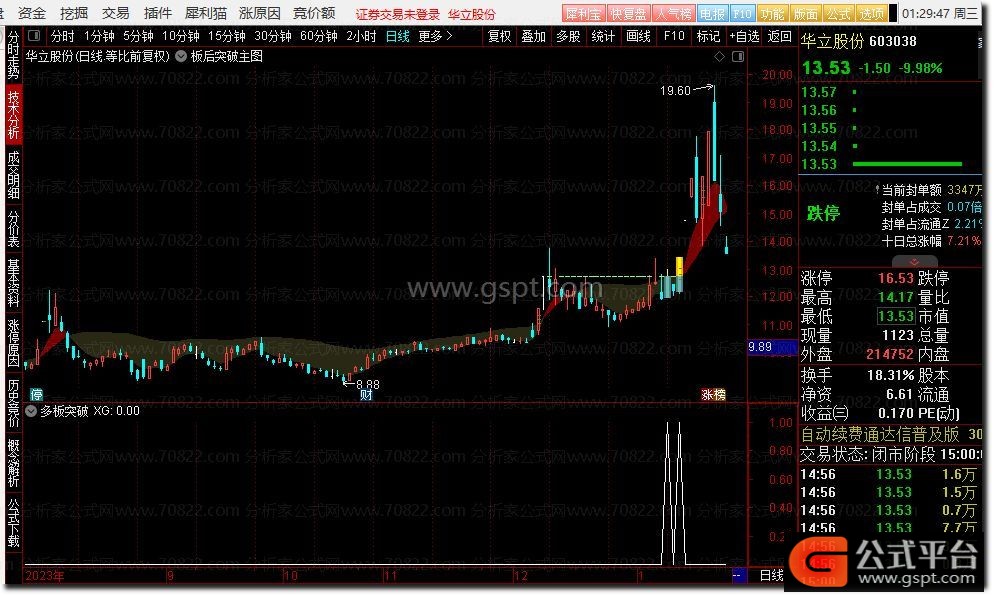
Task: Click the 复权 toolbar button
Action: 500,36
